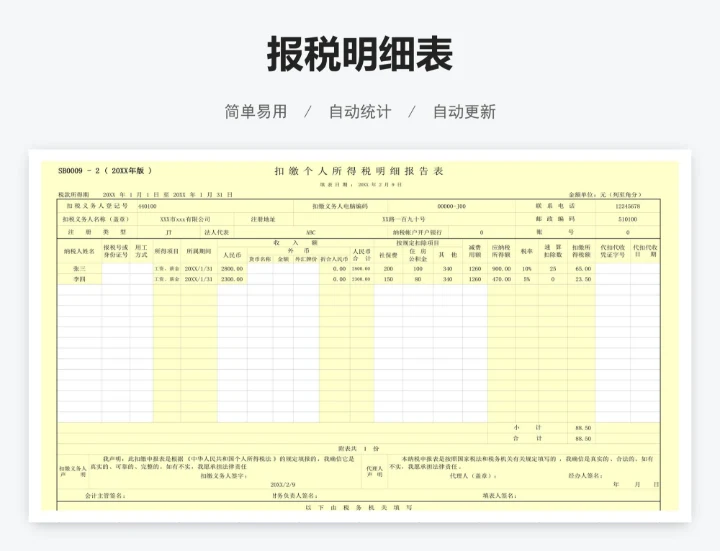Select income amount 2300.00 in 李四 row
720x551 pixels.
tap(232, 279)
